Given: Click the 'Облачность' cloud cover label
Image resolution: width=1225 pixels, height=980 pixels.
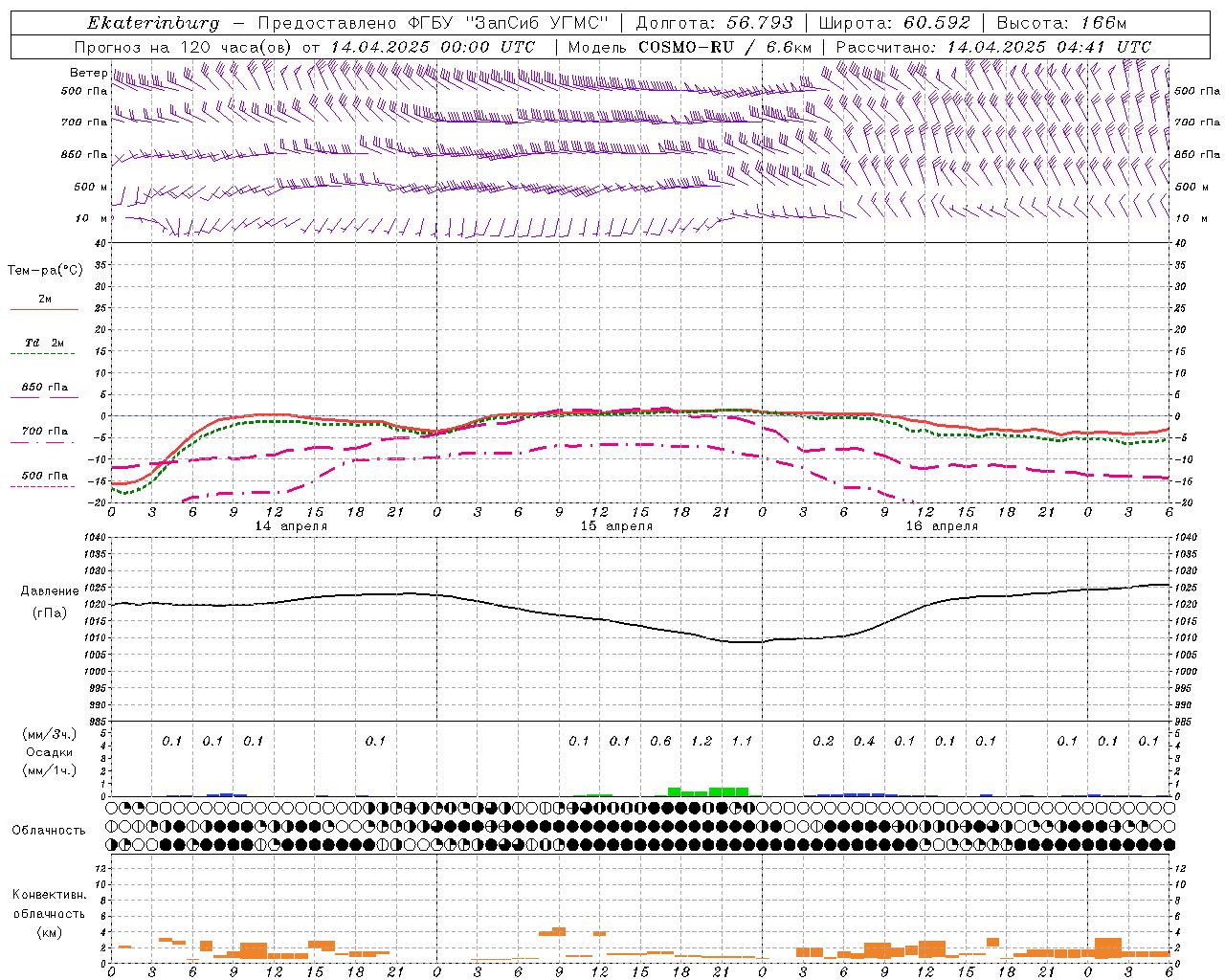Looking at the screenshot, I should (49, 831).
